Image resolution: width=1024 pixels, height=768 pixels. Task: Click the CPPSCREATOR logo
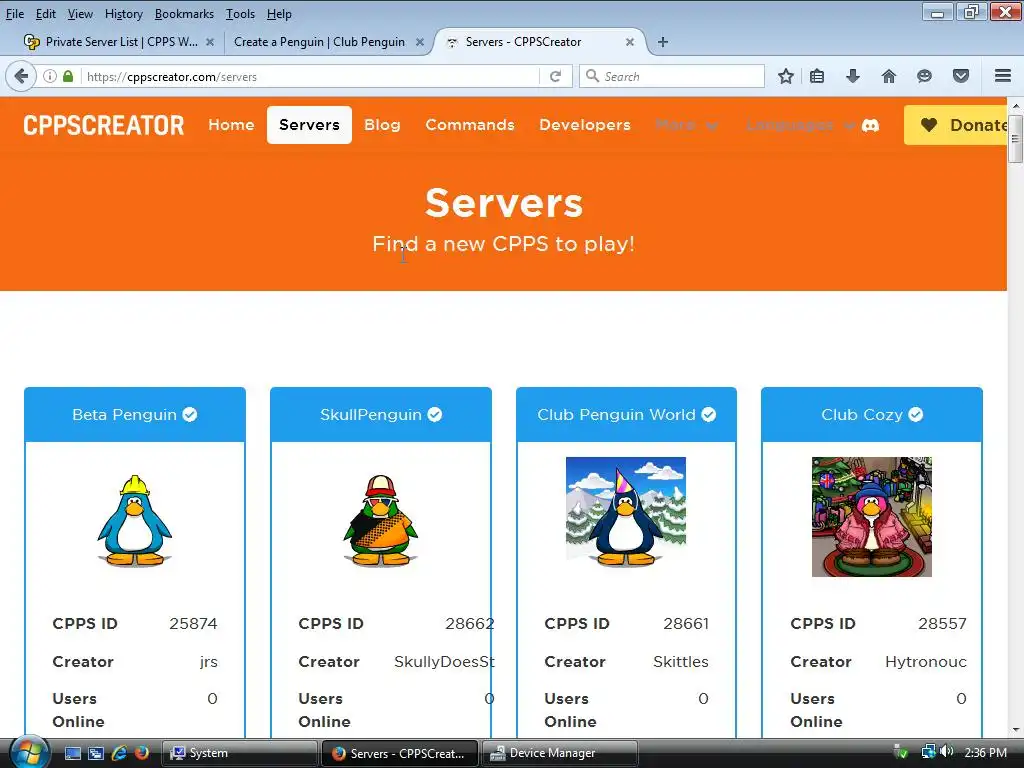pyautogui.click(x=104, y=125)
